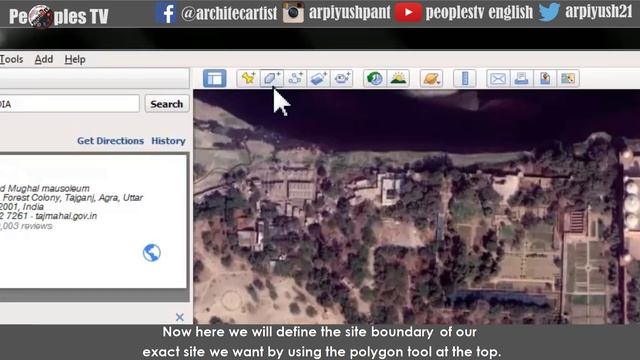Click the blue globe icon in results
Viewport: 640px width, 360px height.
pos(152,253)
